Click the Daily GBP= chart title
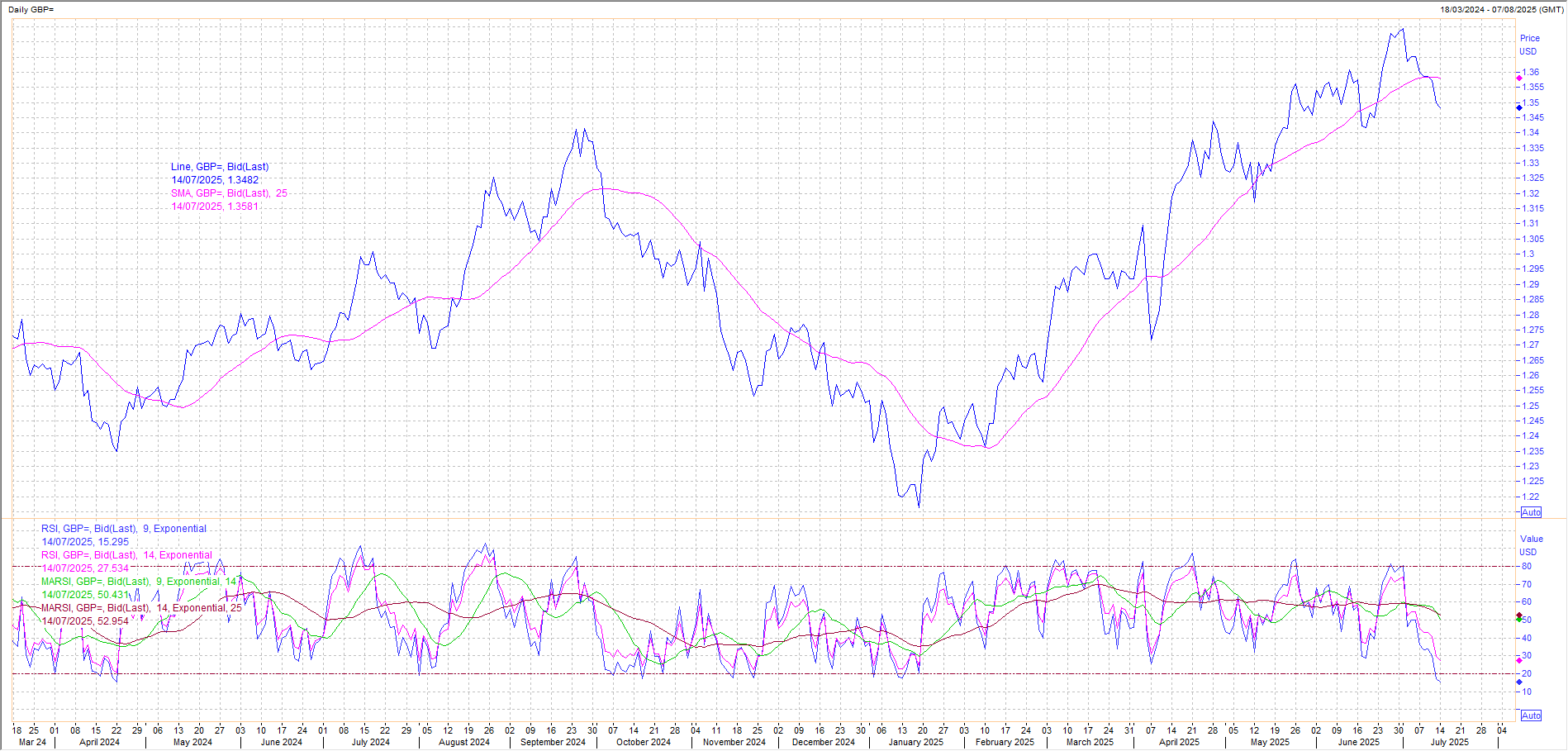The image size is (1568, 751). [31, 10]
